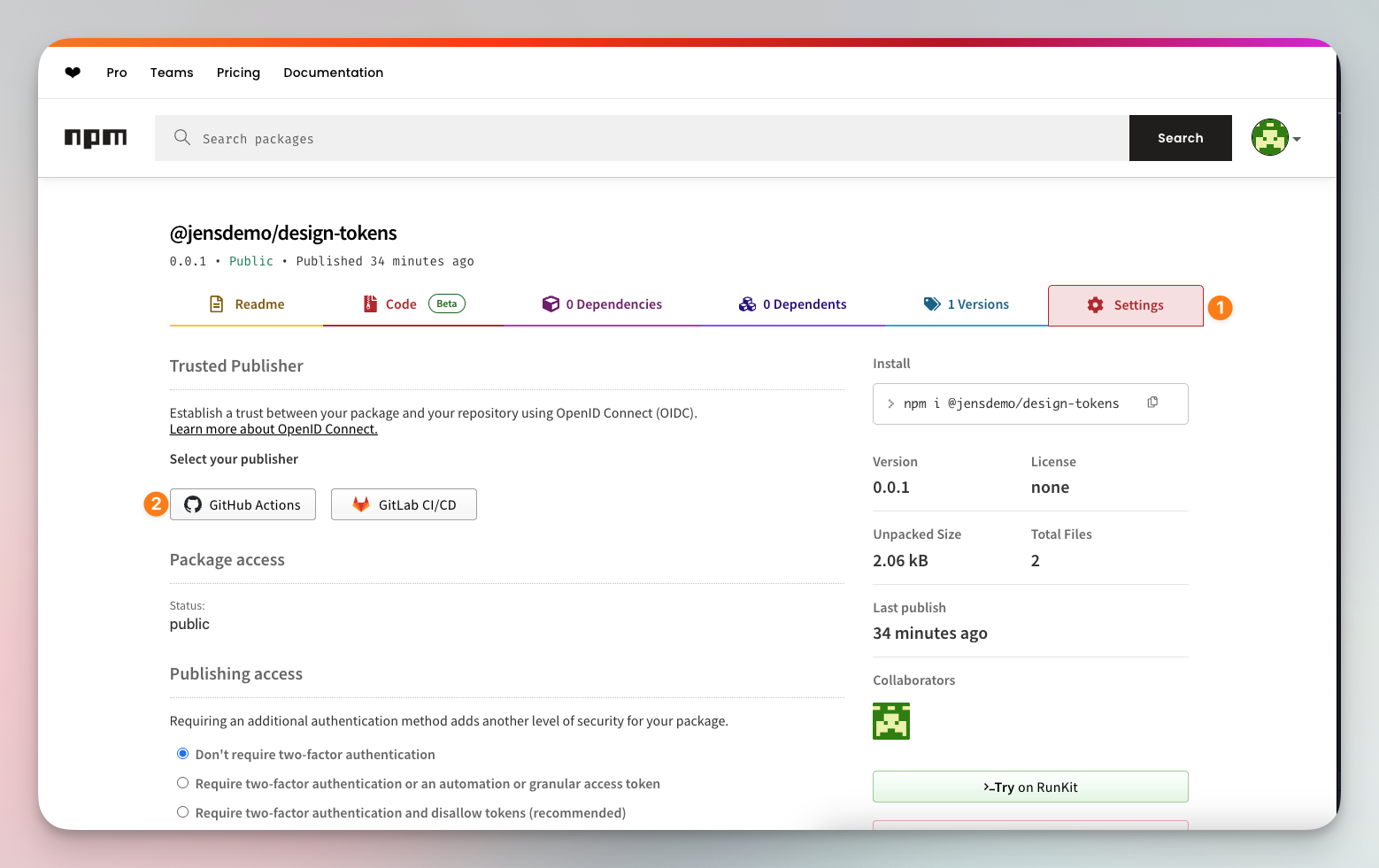
Task: Go to Pricing page
Action: [x=238, y=73]
